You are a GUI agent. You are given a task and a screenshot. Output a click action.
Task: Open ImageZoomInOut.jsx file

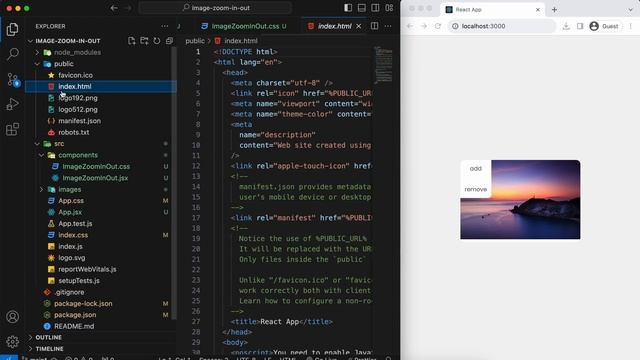point(95,178)
